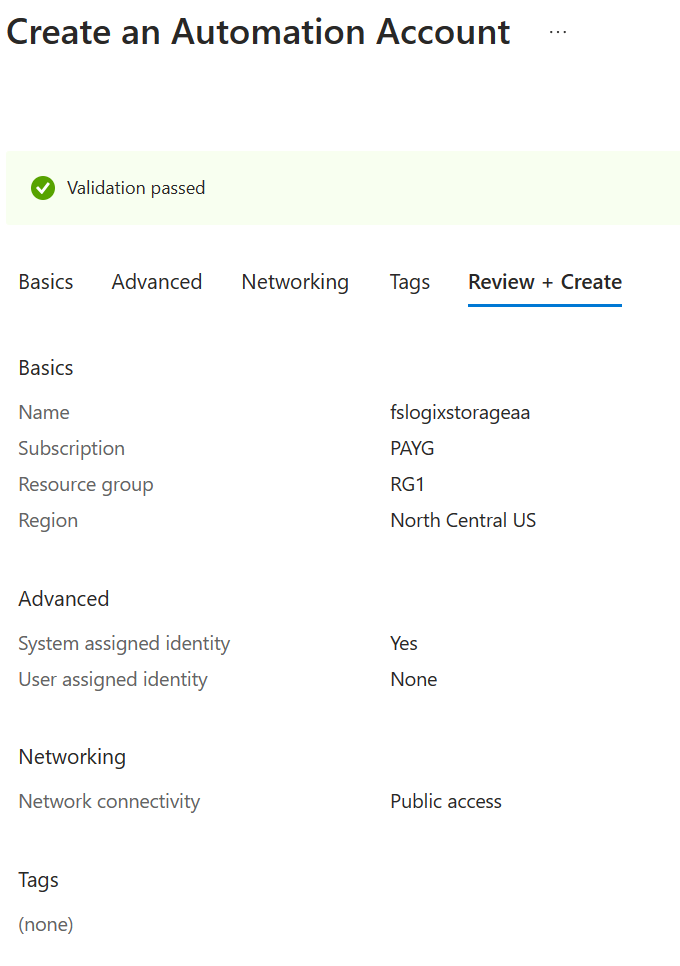Click the Basics section heading in the summary

46,368
